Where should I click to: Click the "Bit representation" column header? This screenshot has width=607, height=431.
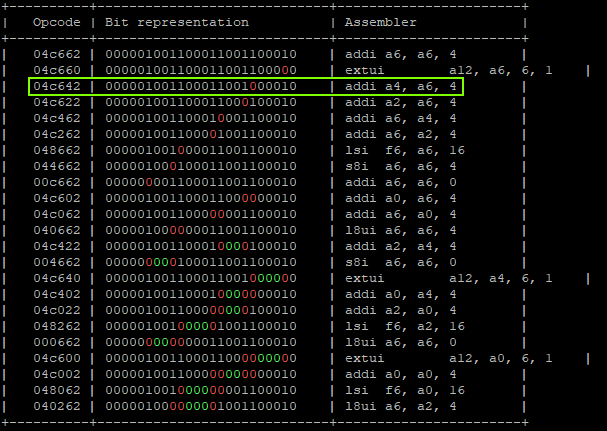177,22
